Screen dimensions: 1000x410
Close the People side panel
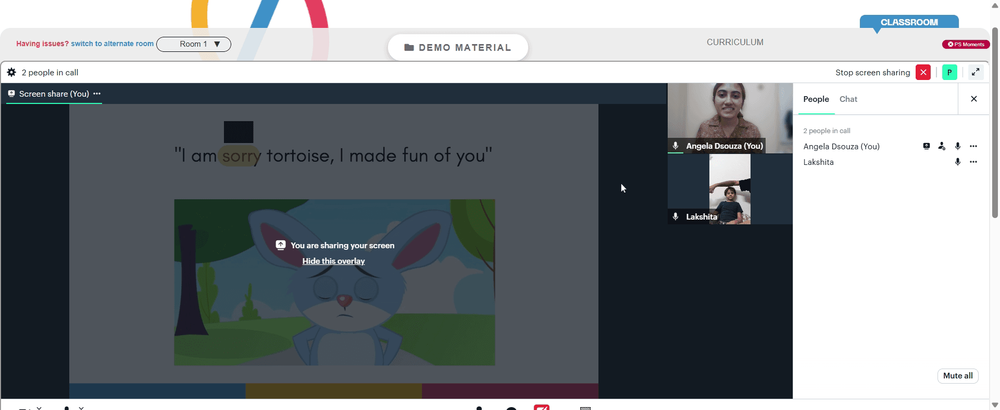[974, 99]
